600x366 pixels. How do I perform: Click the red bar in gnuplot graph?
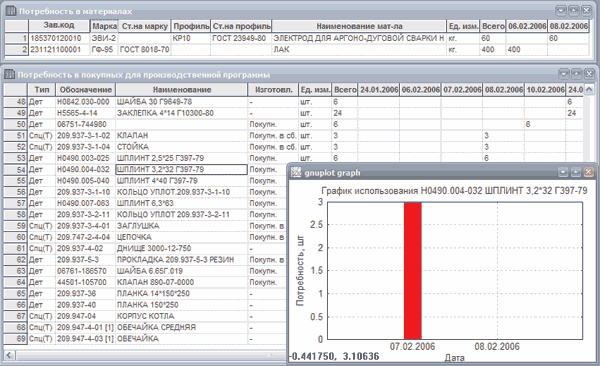[x=412, y=271]
